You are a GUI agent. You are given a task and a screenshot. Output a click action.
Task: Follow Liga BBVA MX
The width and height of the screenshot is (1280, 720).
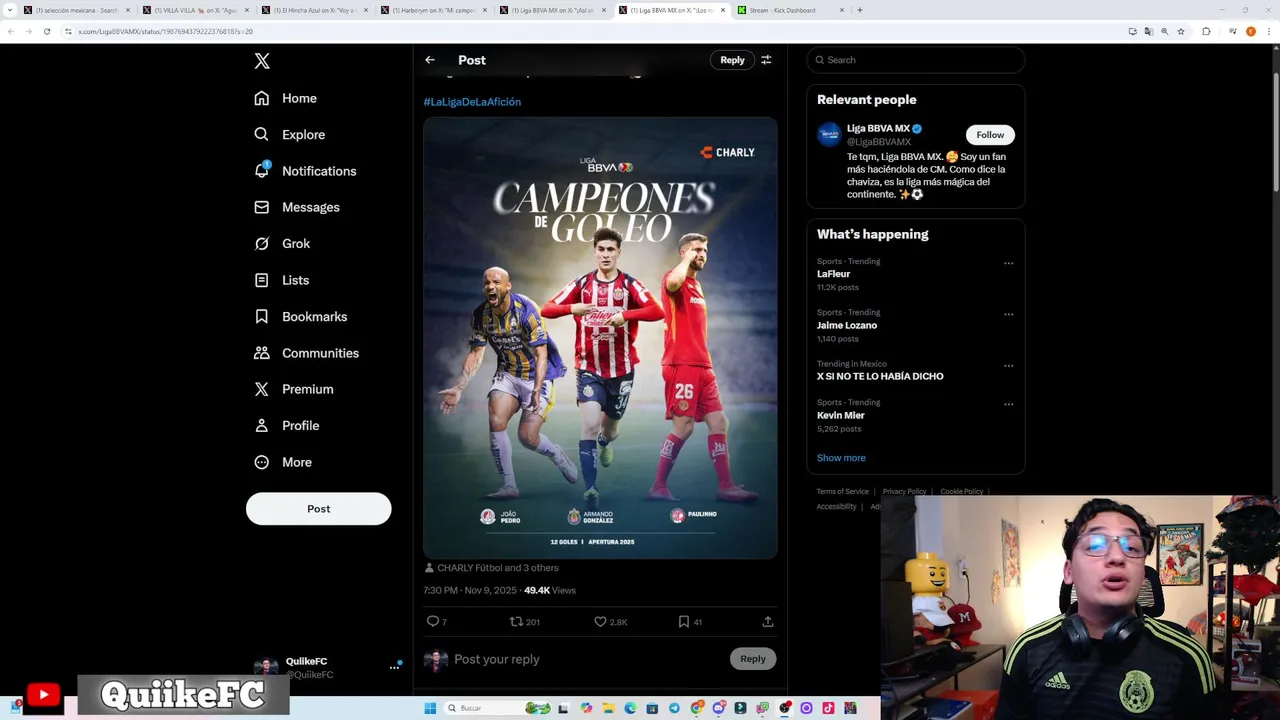pos(990,135)
